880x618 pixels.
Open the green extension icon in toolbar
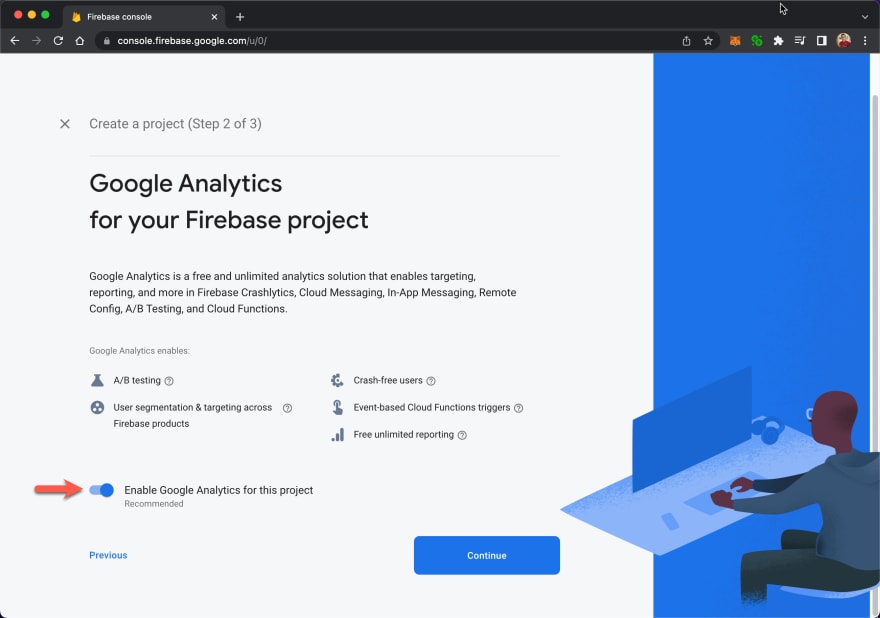tap(757, 40)
